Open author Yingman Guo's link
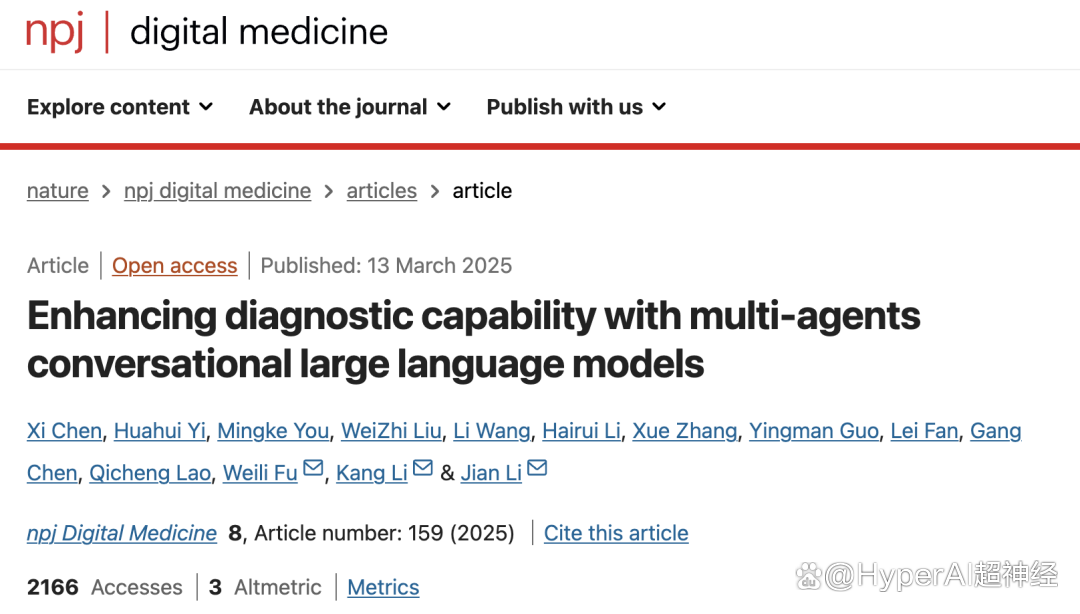Screen dimensions: 1080x614 point(814,431)
